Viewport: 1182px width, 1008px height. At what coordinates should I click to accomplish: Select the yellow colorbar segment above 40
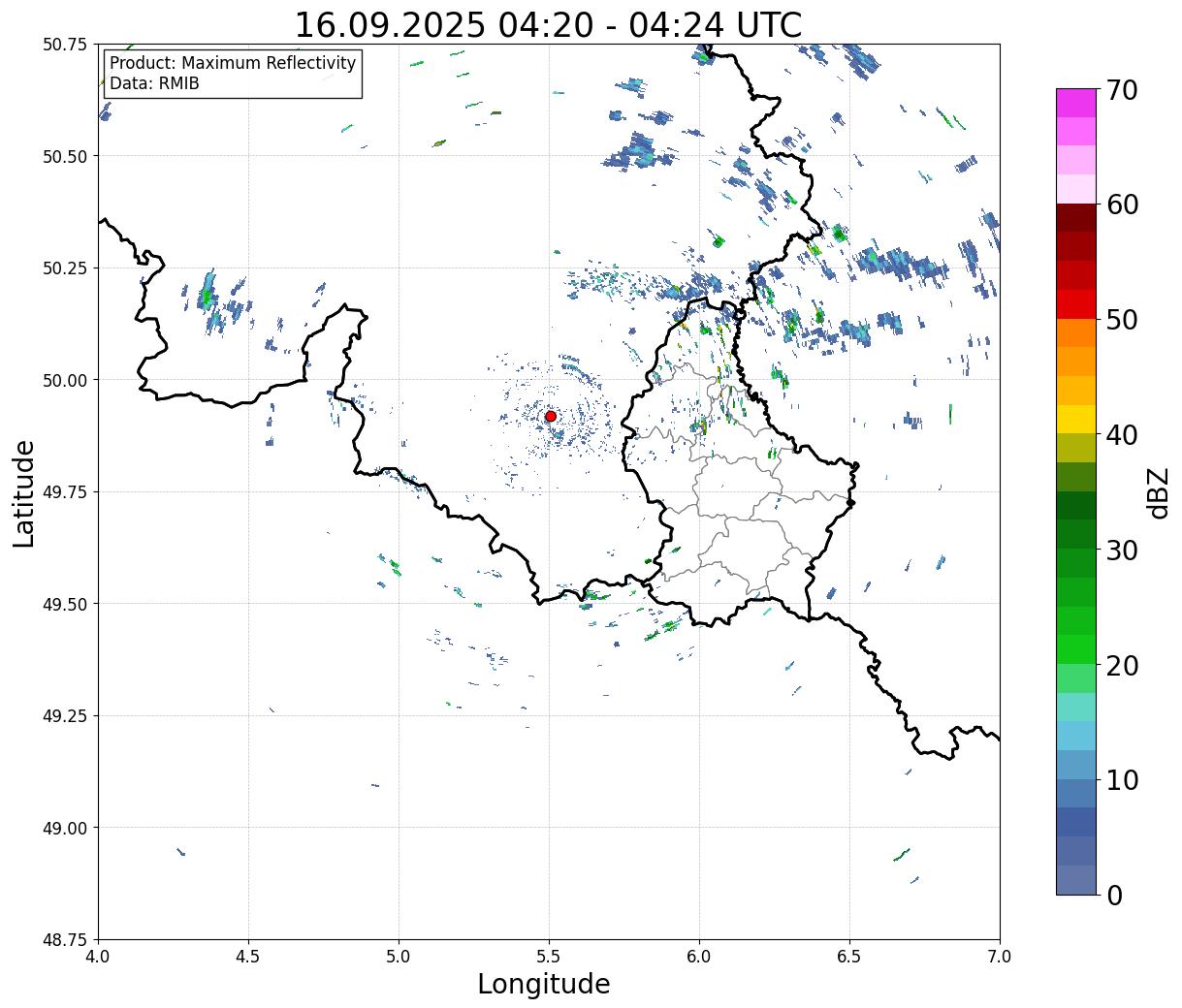[x=1075, y=419]
